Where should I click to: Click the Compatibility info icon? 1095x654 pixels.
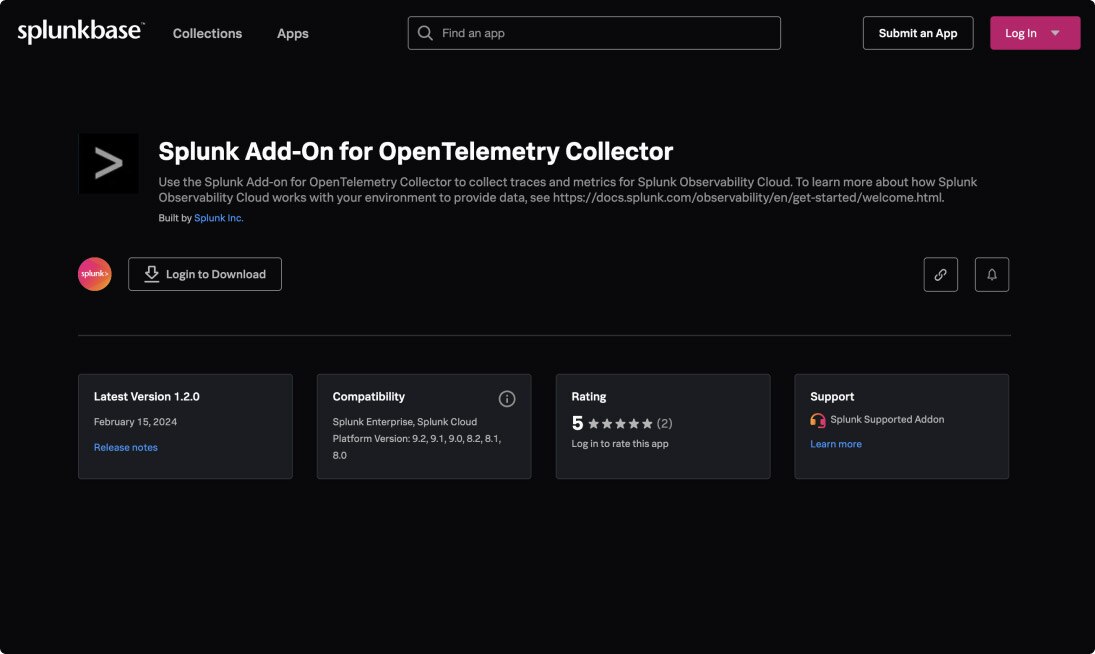tap(507, 399)
